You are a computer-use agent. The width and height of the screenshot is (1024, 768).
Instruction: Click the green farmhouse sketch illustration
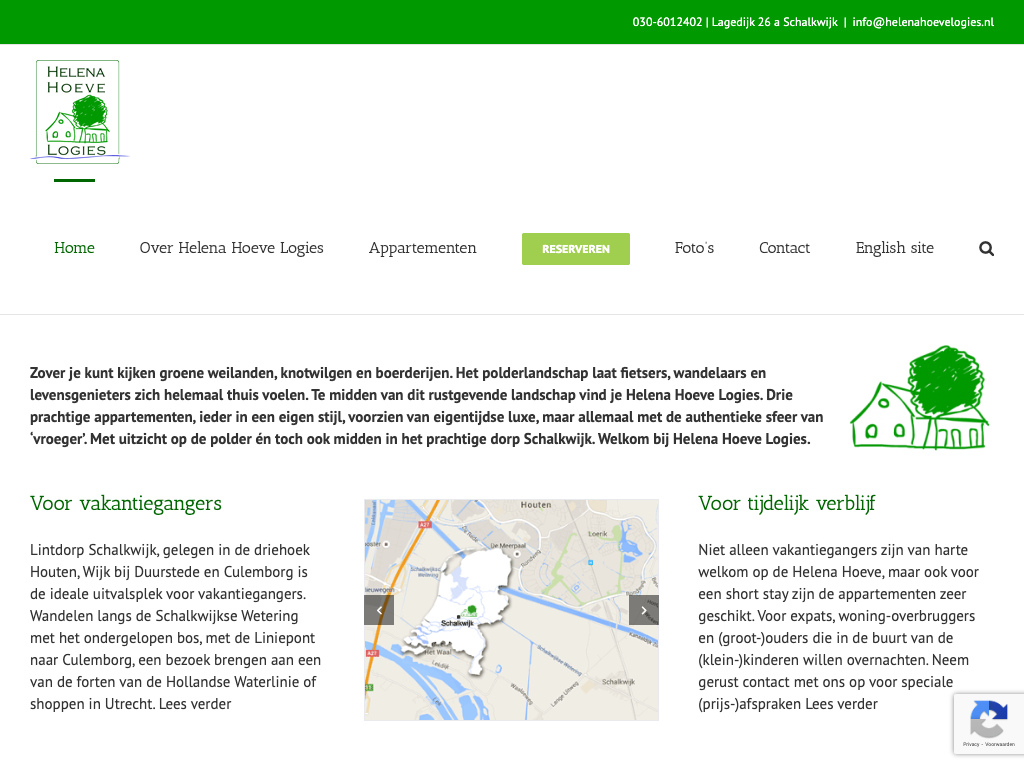920,399
